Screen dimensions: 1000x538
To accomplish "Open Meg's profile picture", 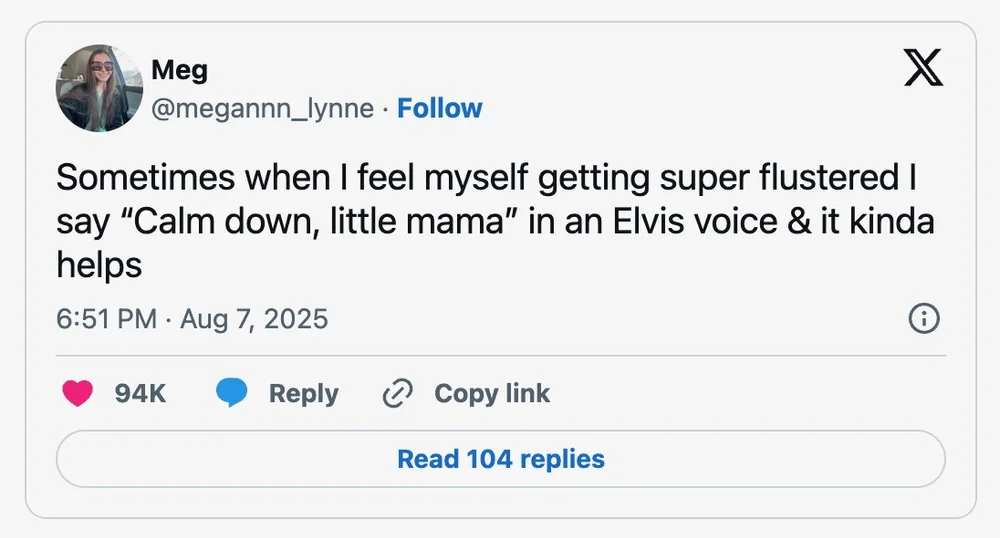I will pyautogui.click(x=99, y=88).
